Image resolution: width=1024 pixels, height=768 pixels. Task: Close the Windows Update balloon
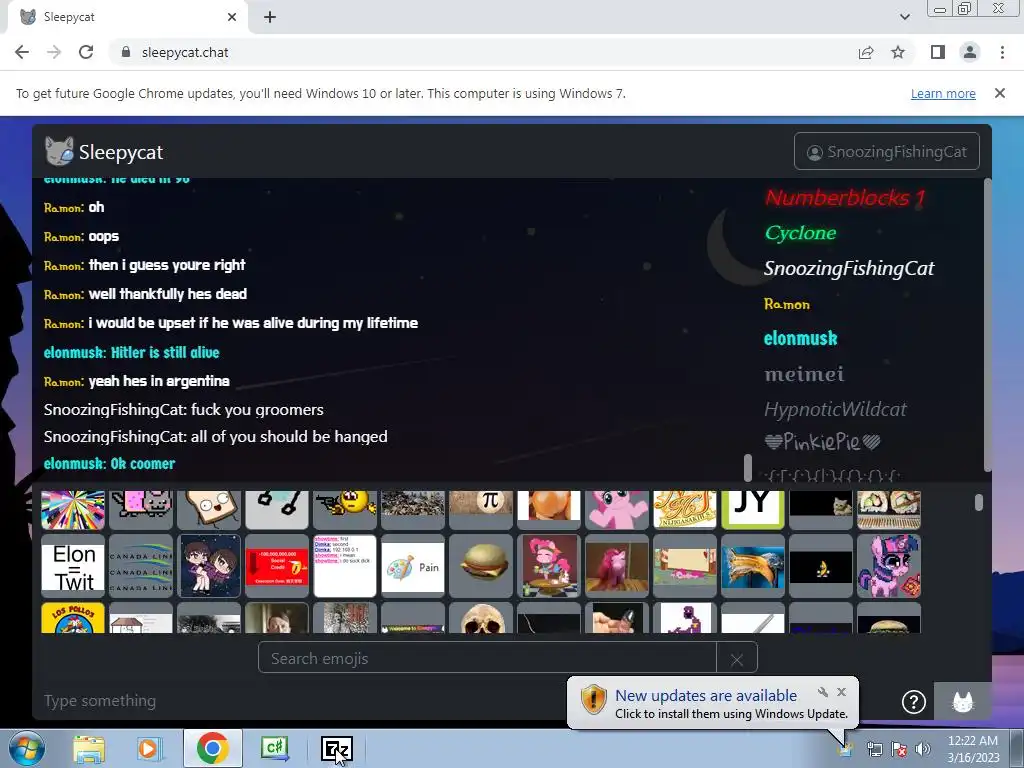[842, 692]
